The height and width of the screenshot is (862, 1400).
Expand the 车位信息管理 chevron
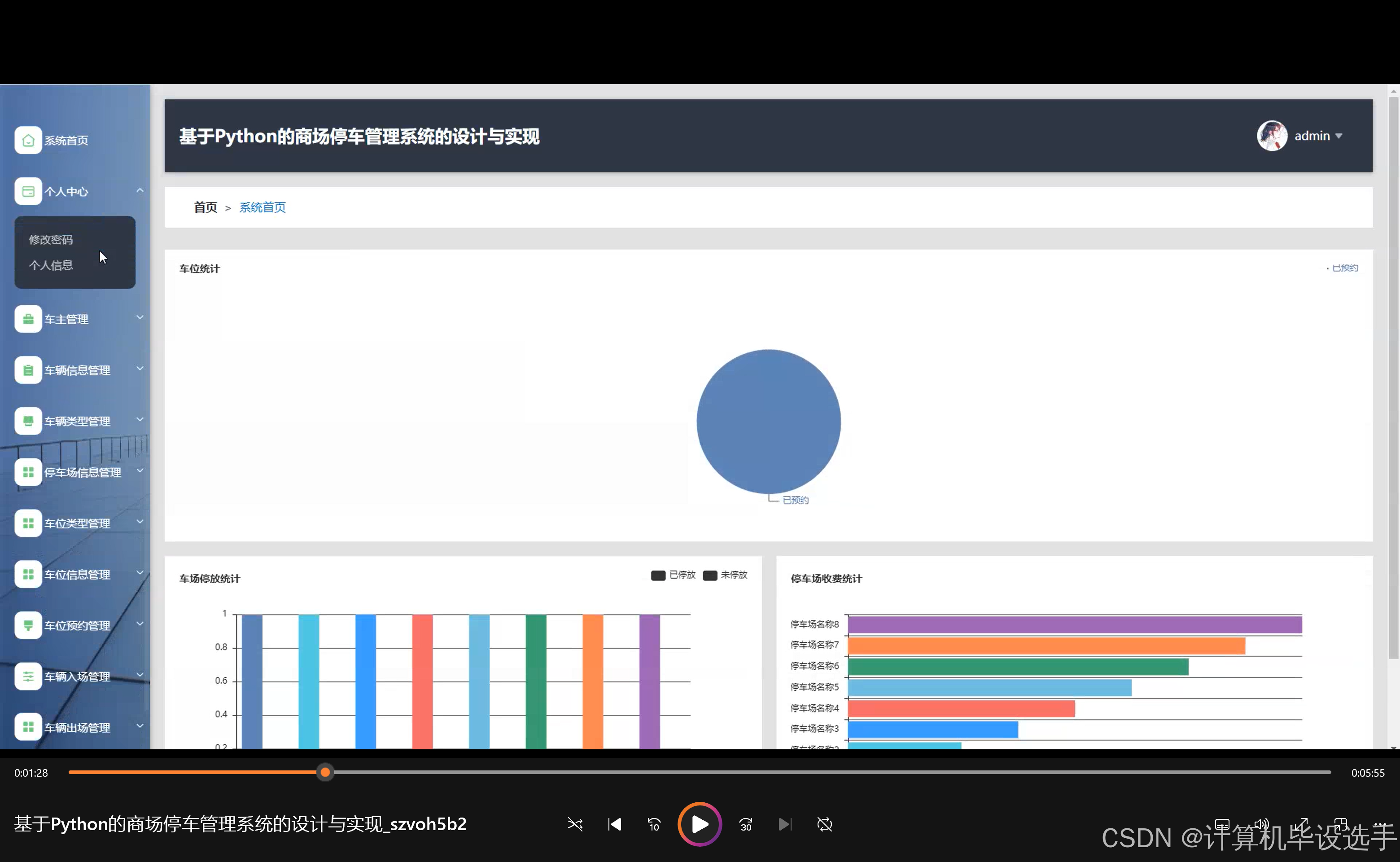[x=140, y=572]
